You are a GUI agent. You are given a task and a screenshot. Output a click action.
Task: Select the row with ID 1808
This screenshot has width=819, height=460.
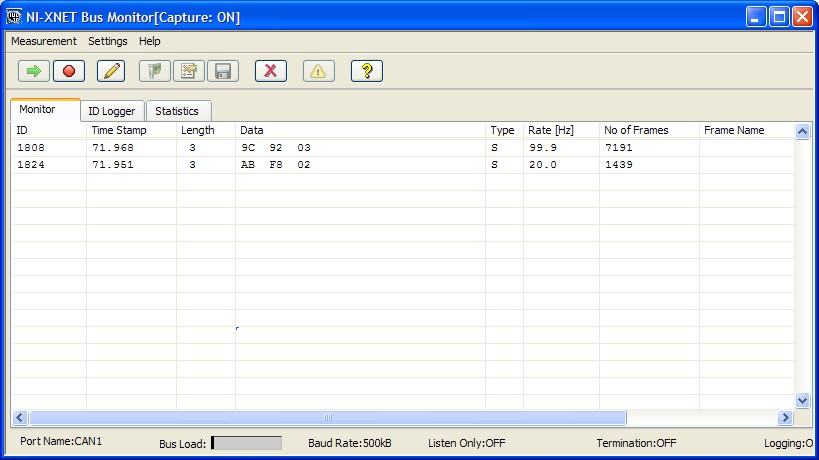[402, 148]
